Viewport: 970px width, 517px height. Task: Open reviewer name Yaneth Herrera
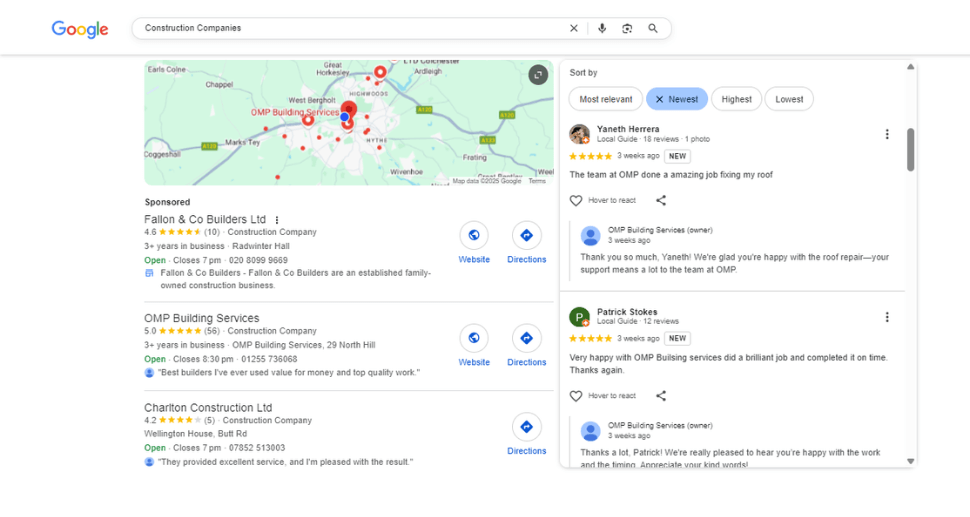[628, 129]
